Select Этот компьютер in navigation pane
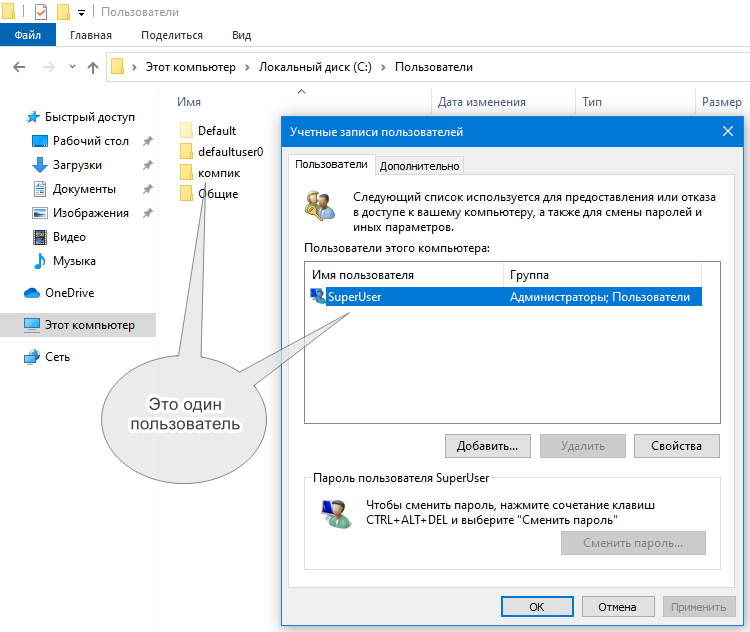Screen dimensions: 750x632 [x=78, y=325]
